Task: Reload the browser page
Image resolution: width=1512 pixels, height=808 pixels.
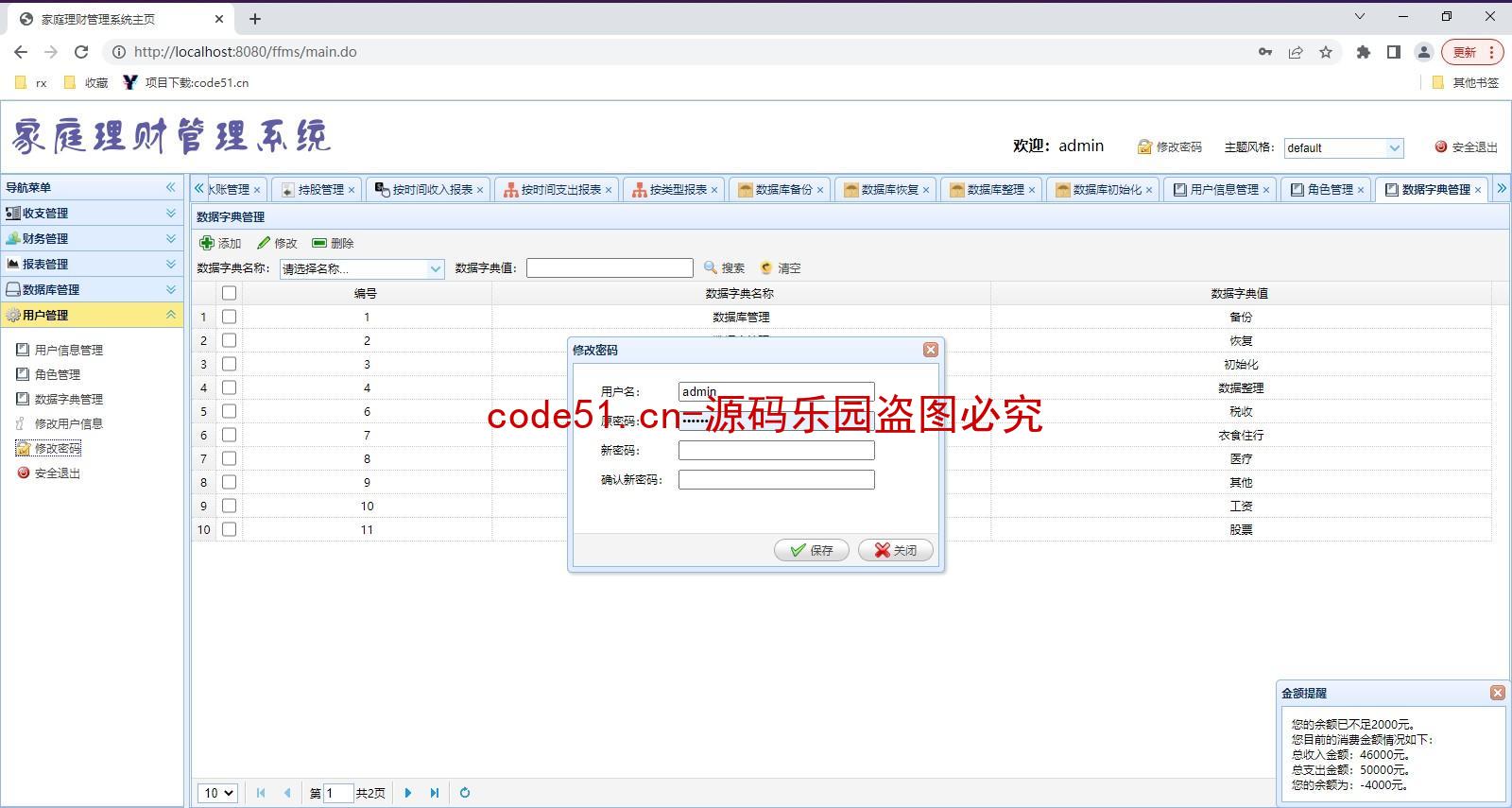Action: coord(81,52)
